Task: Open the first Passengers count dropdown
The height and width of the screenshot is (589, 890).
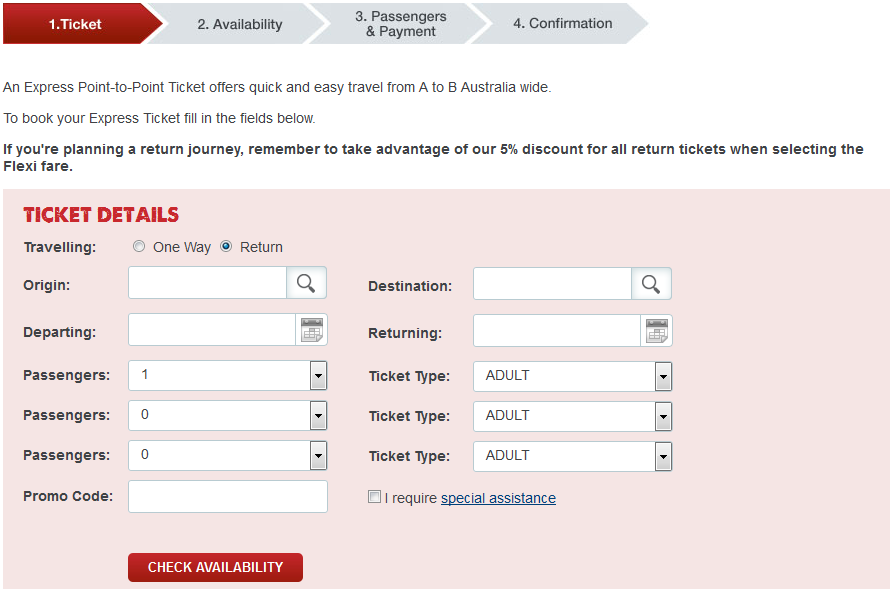Action: click(228, 375)
